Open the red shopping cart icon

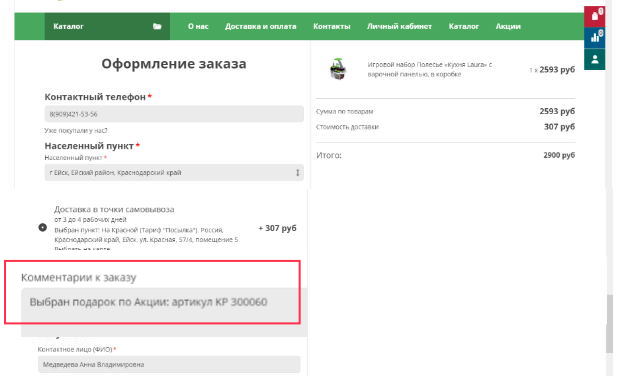[x=594, y=17]
